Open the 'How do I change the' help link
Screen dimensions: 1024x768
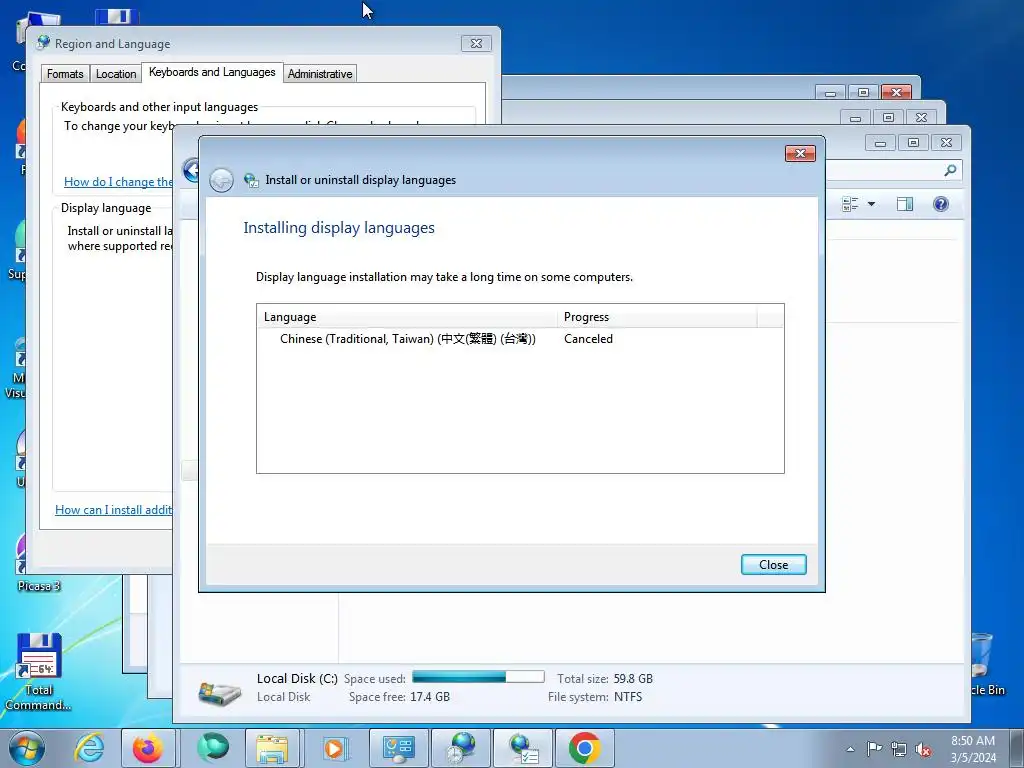(x=118, y=182)
